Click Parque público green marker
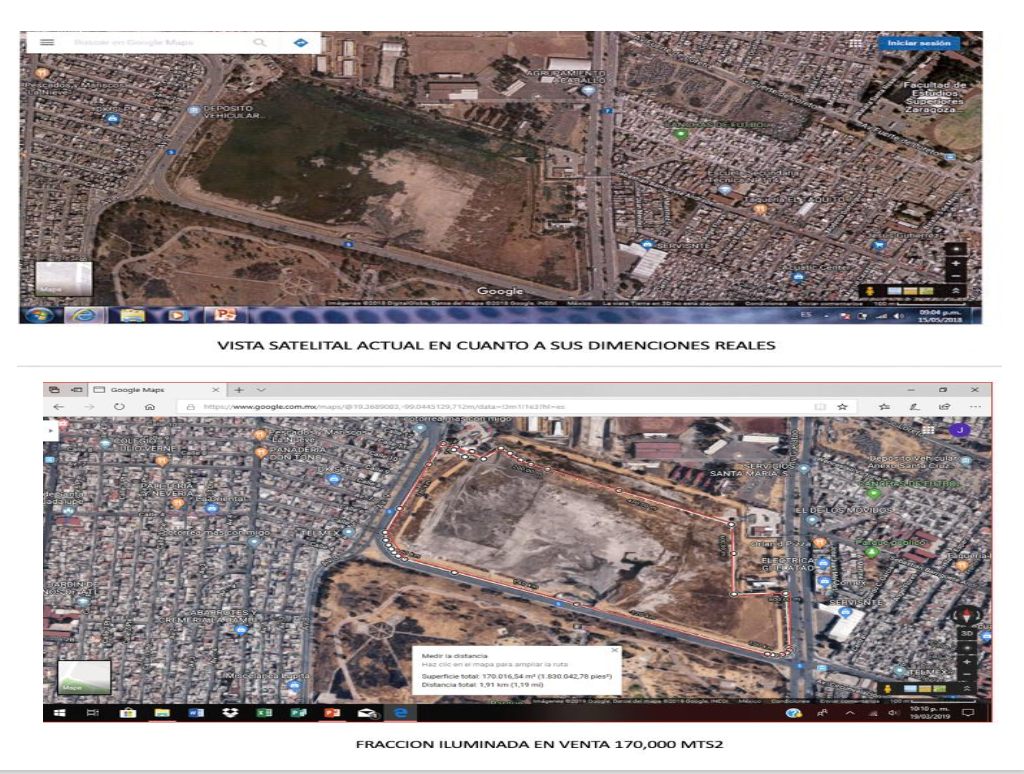Image resolution: width=1024 pixels, height=774 pixels. pos(871,553)
